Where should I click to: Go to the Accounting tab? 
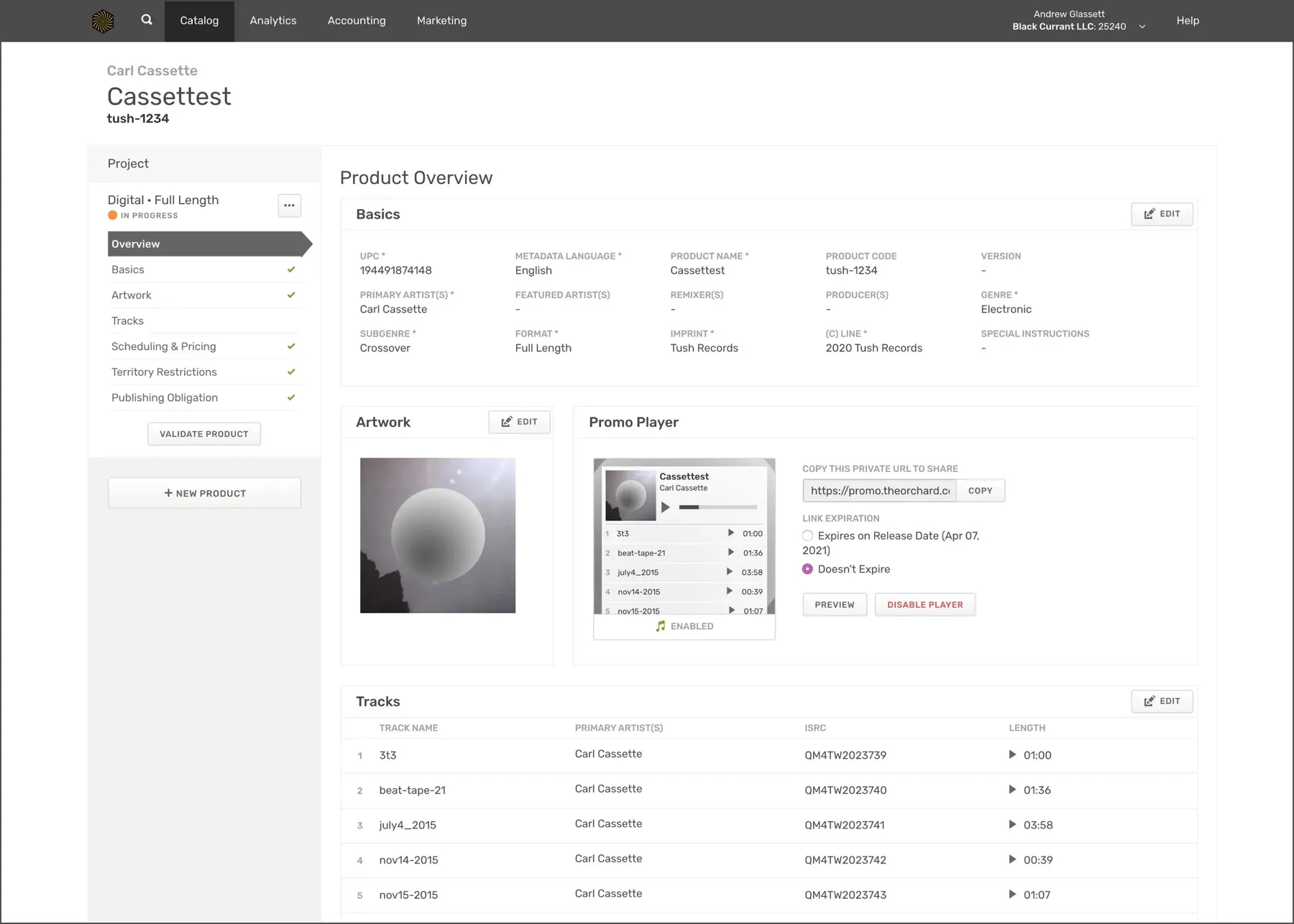point(357,21)
